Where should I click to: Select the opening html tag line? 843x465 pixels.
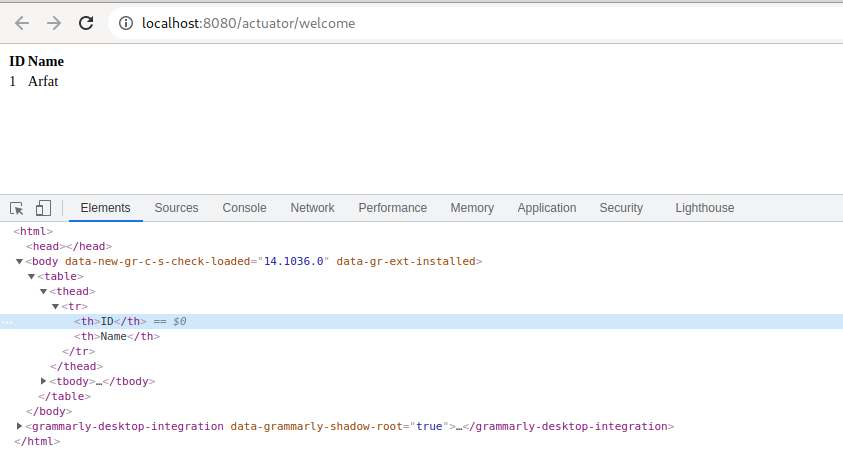tap(33, 231)
